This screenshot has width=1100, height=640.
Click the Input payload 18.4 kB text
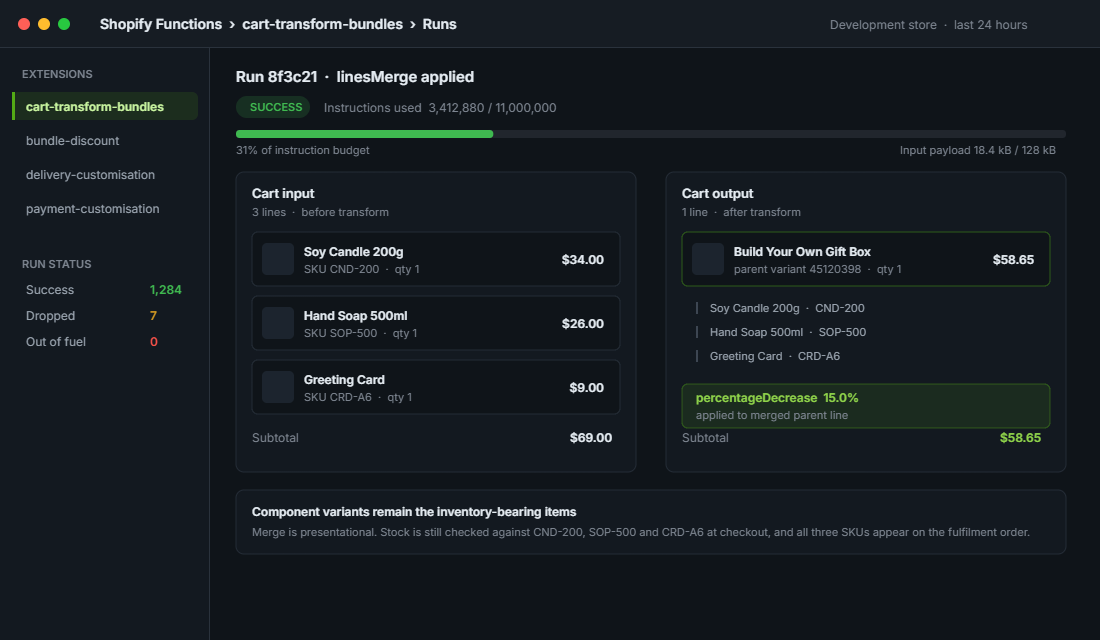(x=978, y=150)
